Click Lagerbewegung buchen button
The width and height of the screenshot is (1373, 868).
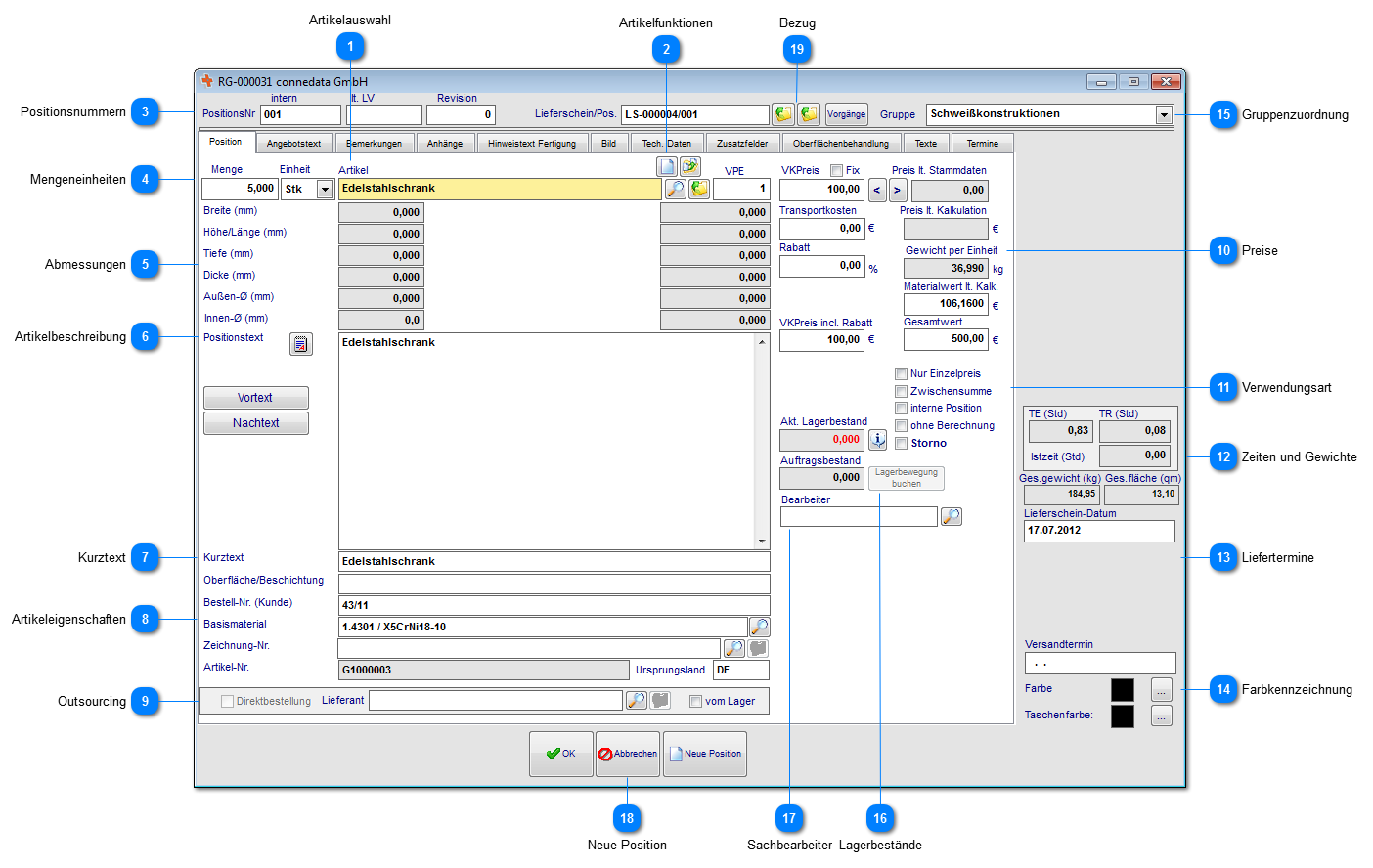click(x=907, y=478)
